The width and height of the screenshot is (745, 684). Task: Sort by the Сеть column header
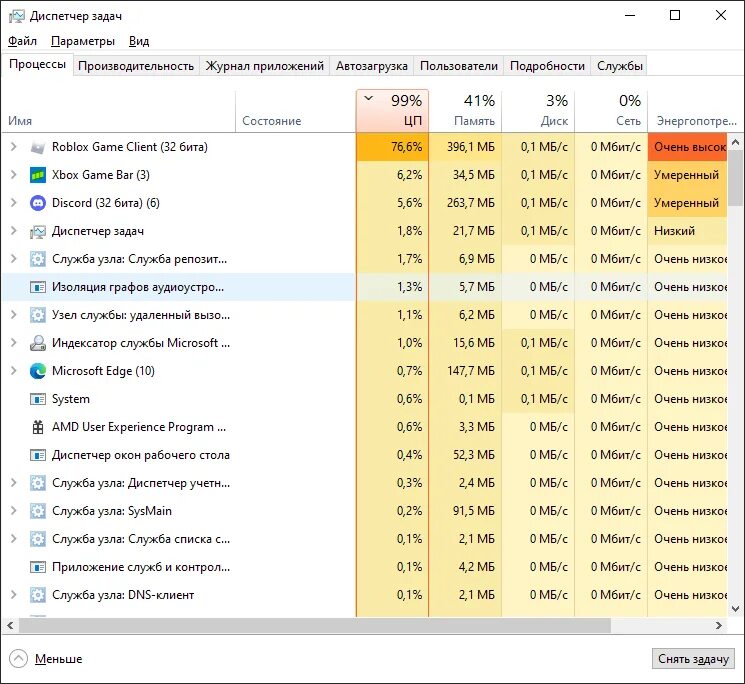click(611, 111)
